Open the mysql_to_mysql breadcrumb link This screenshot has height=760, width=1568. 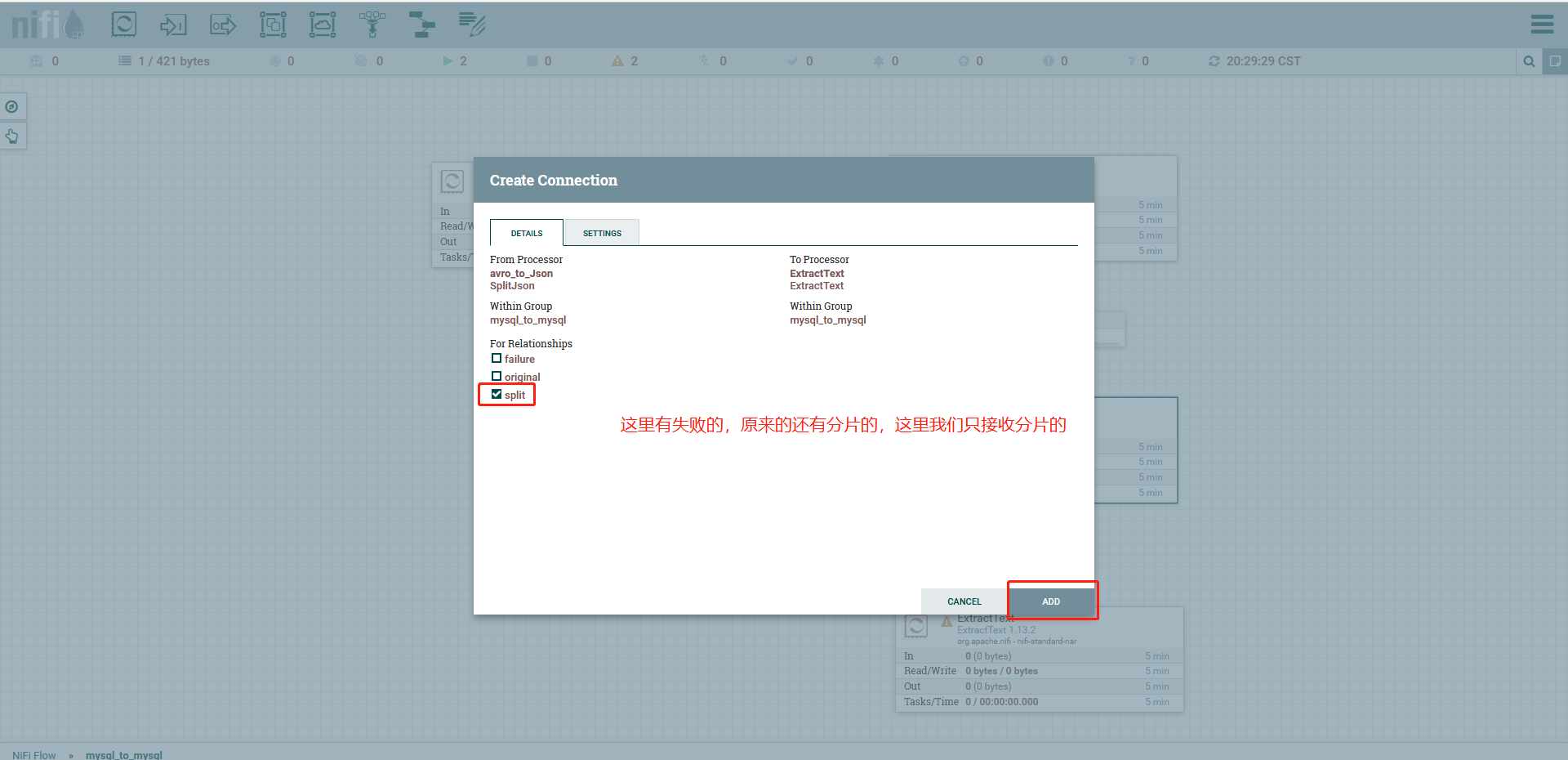(x=124, y=755)
